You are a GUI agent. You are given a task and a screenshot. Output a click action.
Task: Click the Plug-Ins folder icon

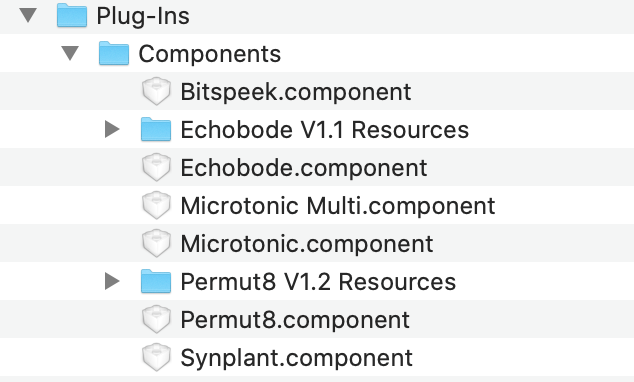click(72, 15)
